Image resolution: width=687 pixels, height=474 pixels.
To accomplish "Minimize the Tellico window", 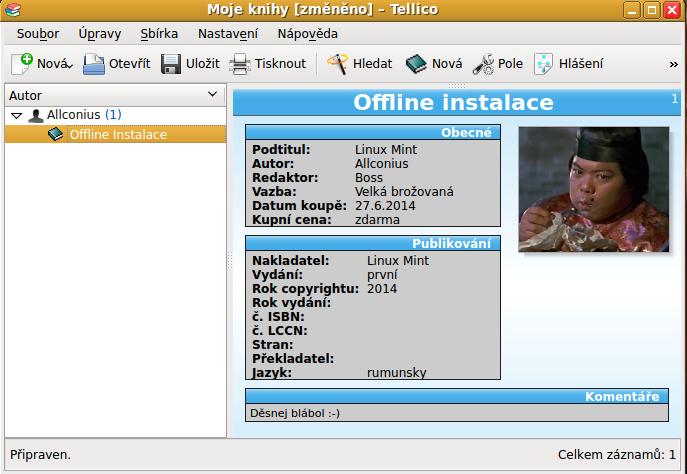I will (632, 10).
